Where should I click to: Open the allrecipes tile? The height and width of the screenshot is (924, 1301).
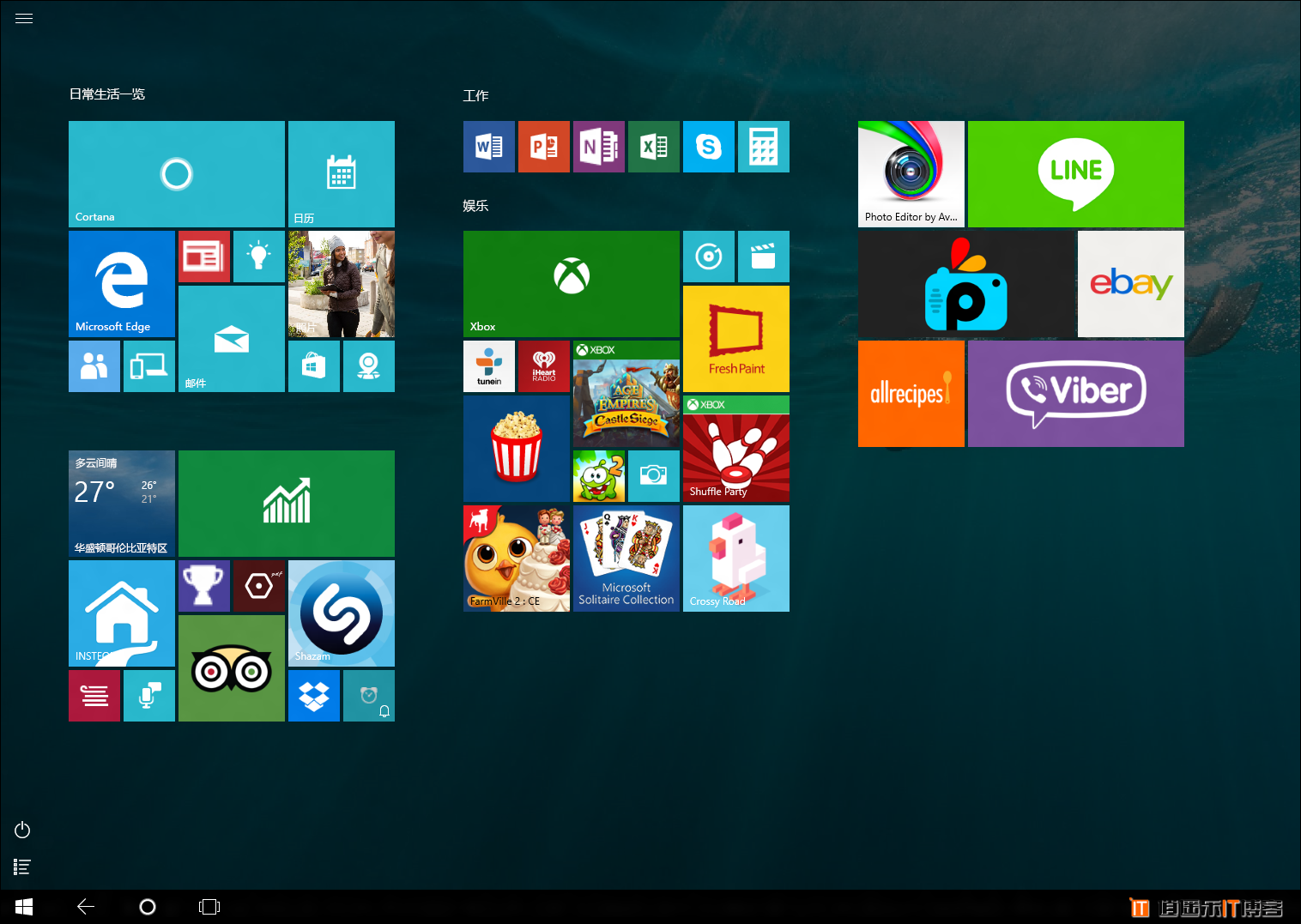coord(911,394)
